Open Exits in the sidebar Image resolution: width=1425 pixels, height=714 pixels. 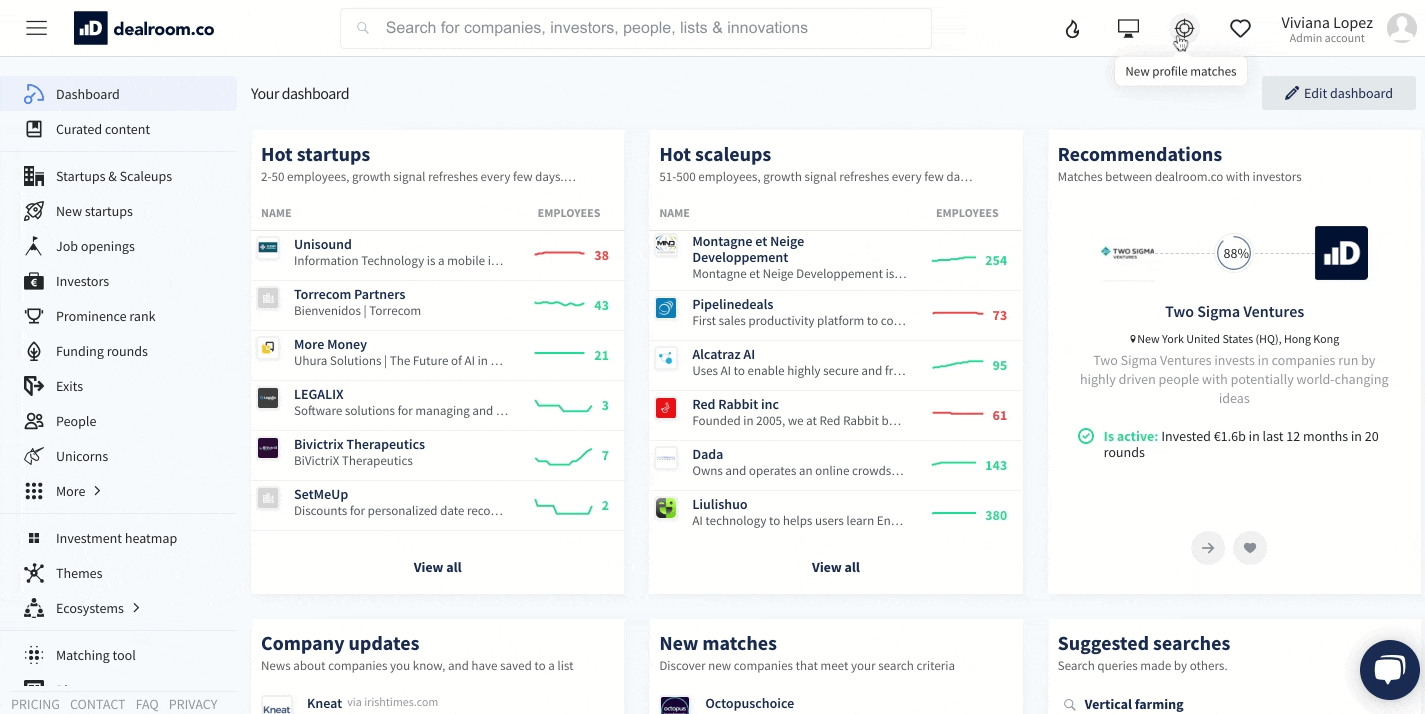coord(69,386)
